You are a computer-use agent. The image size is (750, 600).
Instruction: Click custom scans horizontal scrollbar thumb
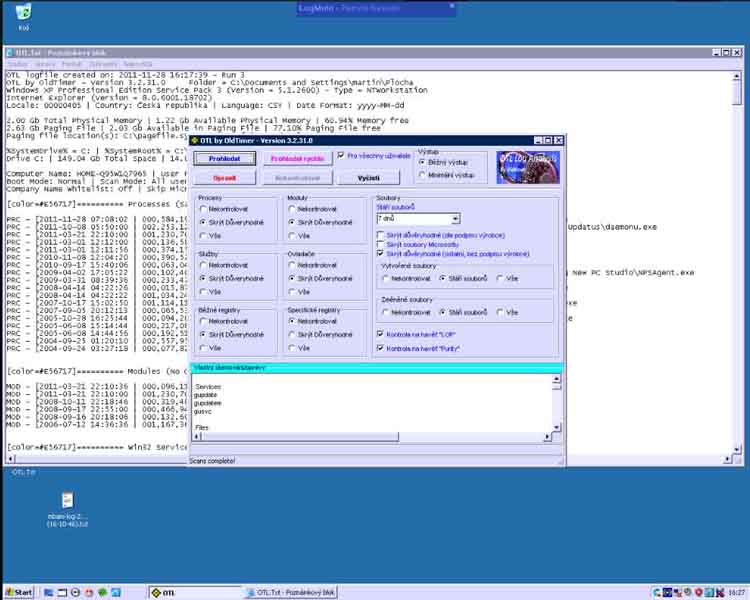tap(300, 436)
